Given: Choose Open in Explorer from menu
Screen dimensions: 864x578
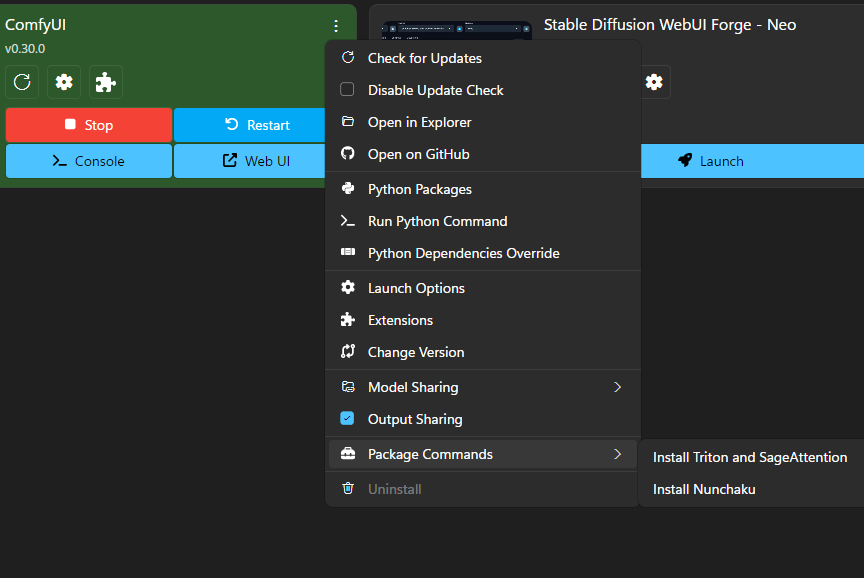Looking at the screenshot, I should tap(483, 122).
